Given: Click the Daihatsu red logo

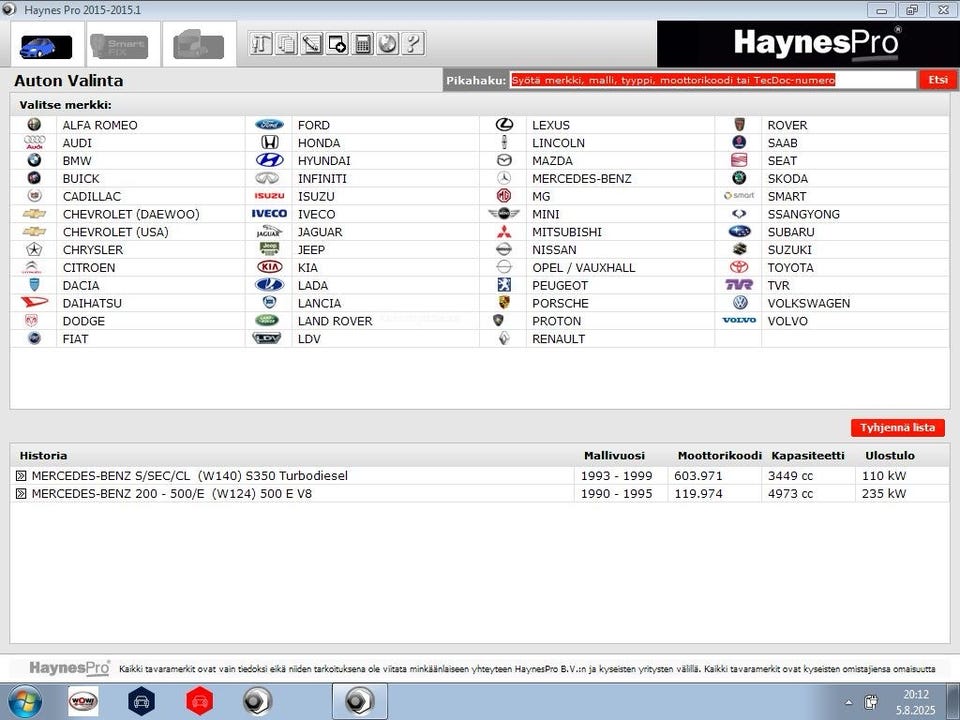Looking at the screenshot, I should (x=34, y=302).
